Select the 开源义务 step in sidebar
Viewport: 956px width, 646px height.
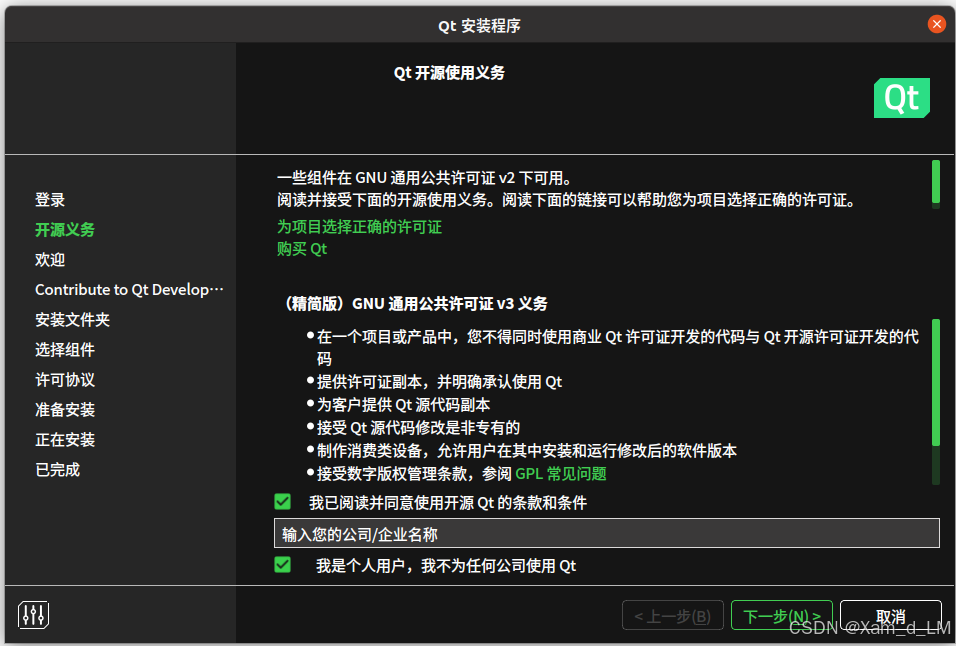pos(65,230)
